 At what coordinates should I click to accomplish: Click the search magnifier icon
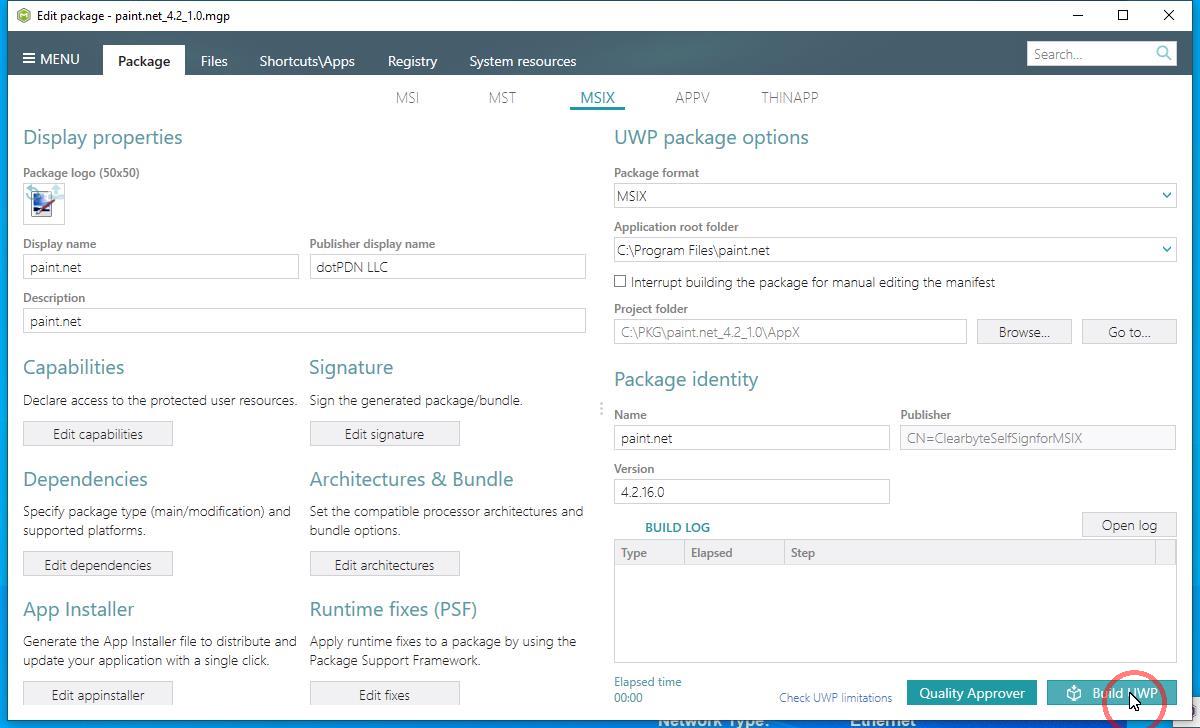[x=1163, y=53]
